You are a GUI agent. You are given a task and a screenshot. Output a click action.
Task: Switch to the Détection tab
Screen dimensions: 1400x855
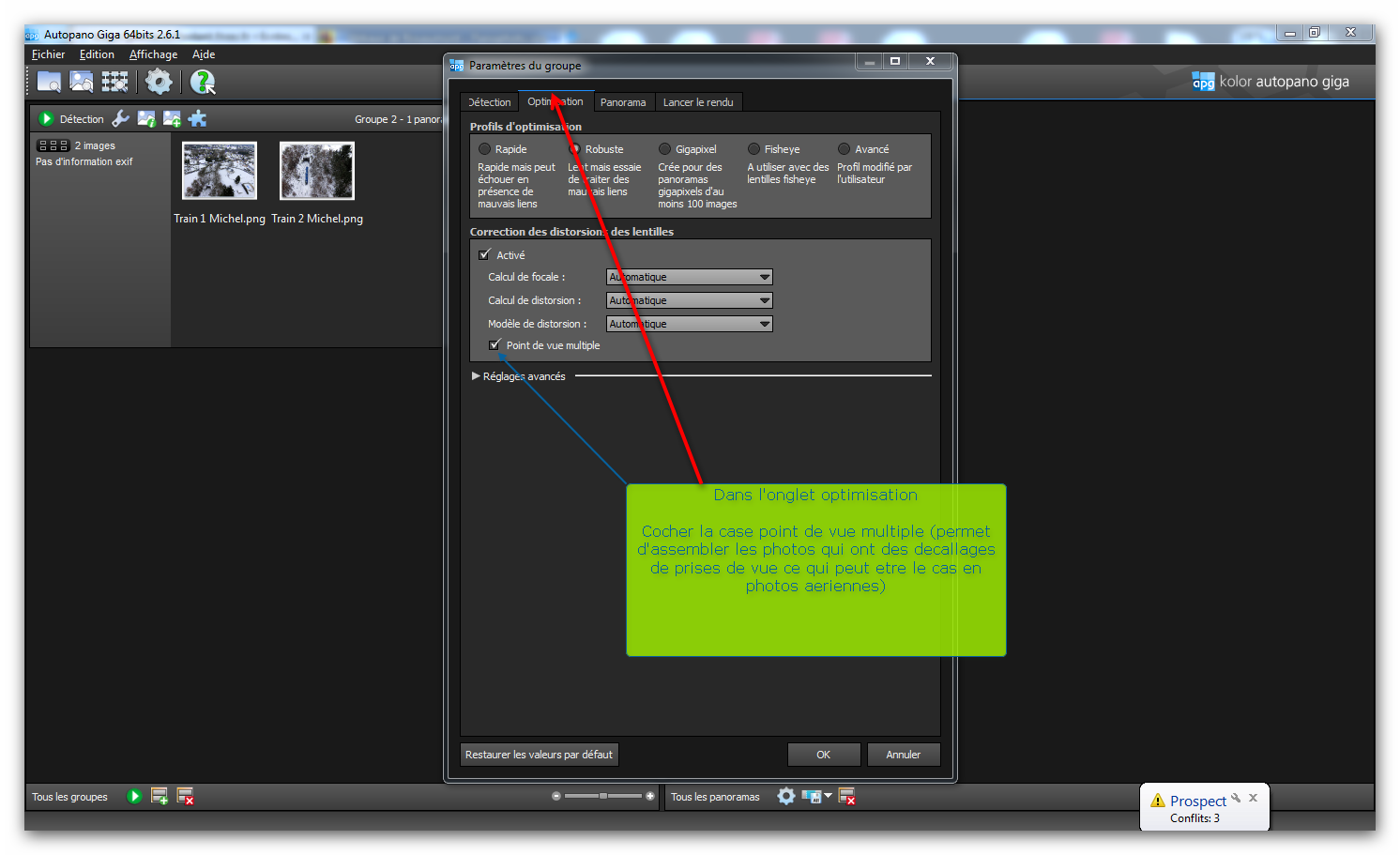coord(489,102)
